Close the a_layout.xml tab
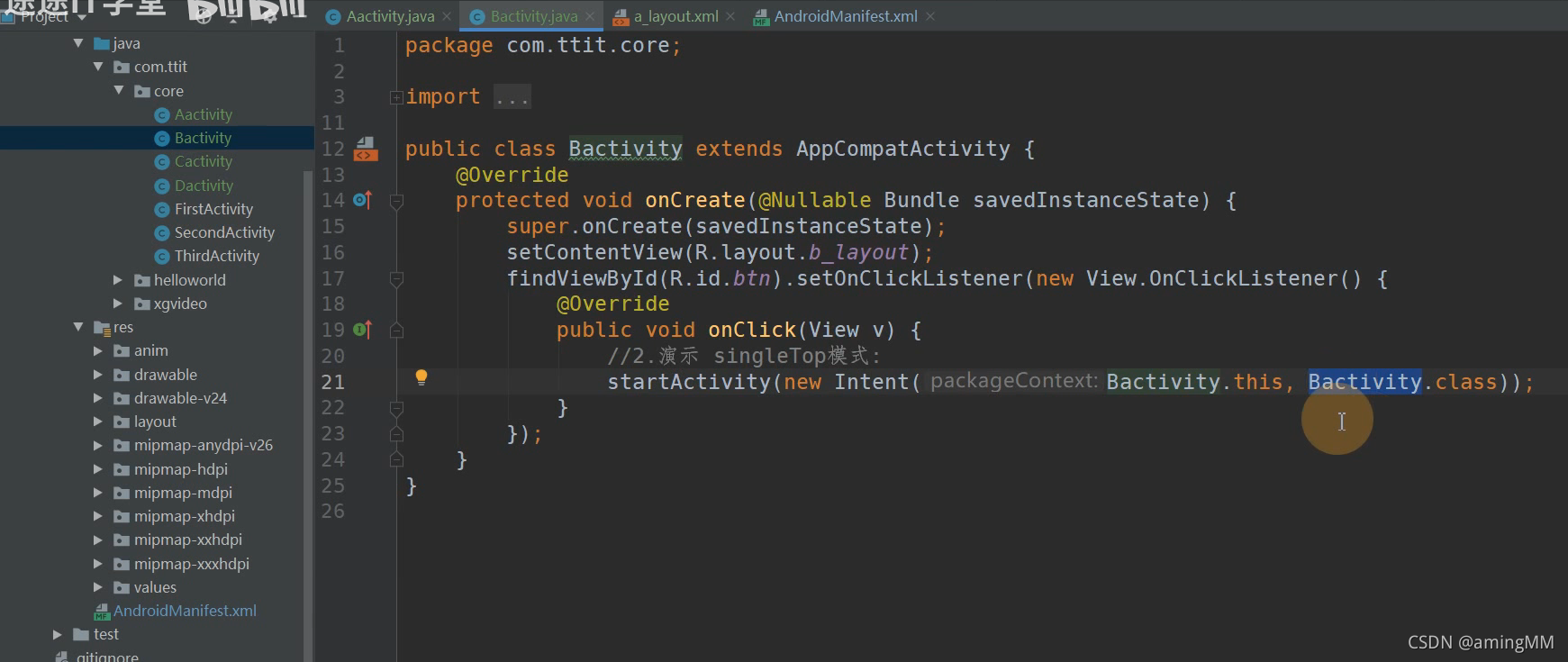Viewport: 1568px width, 662px height. click(x=730, y=16)
